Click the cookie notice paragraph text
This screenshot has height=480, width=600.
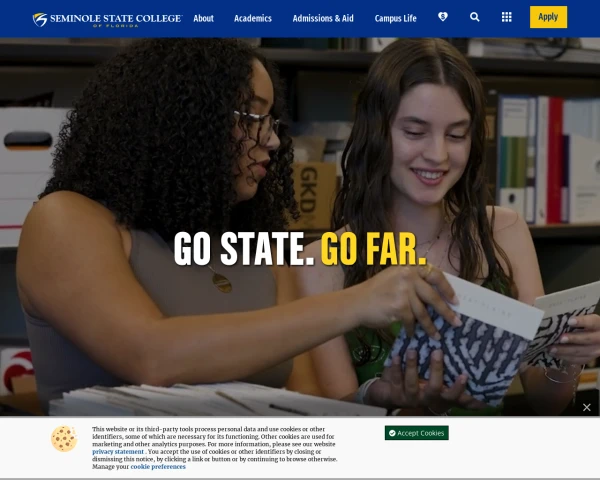pyautogui.click(x=214, y=448)
